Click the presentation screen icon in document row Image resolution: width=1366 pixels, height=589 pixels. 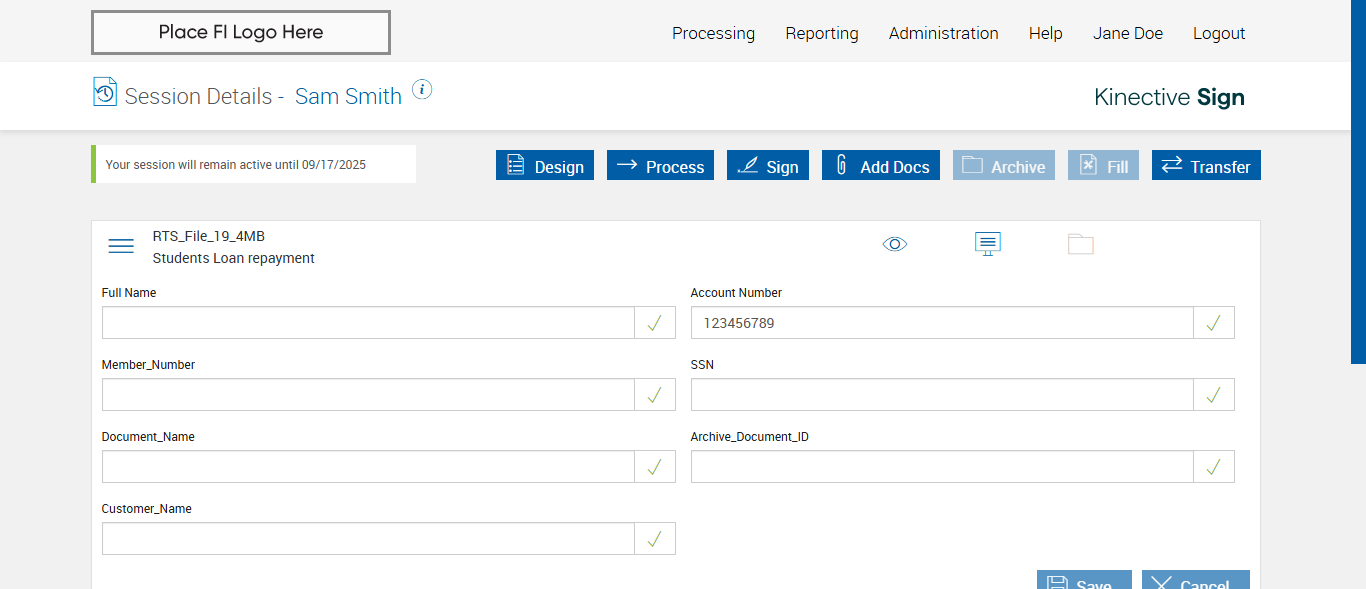pos(988,244)
